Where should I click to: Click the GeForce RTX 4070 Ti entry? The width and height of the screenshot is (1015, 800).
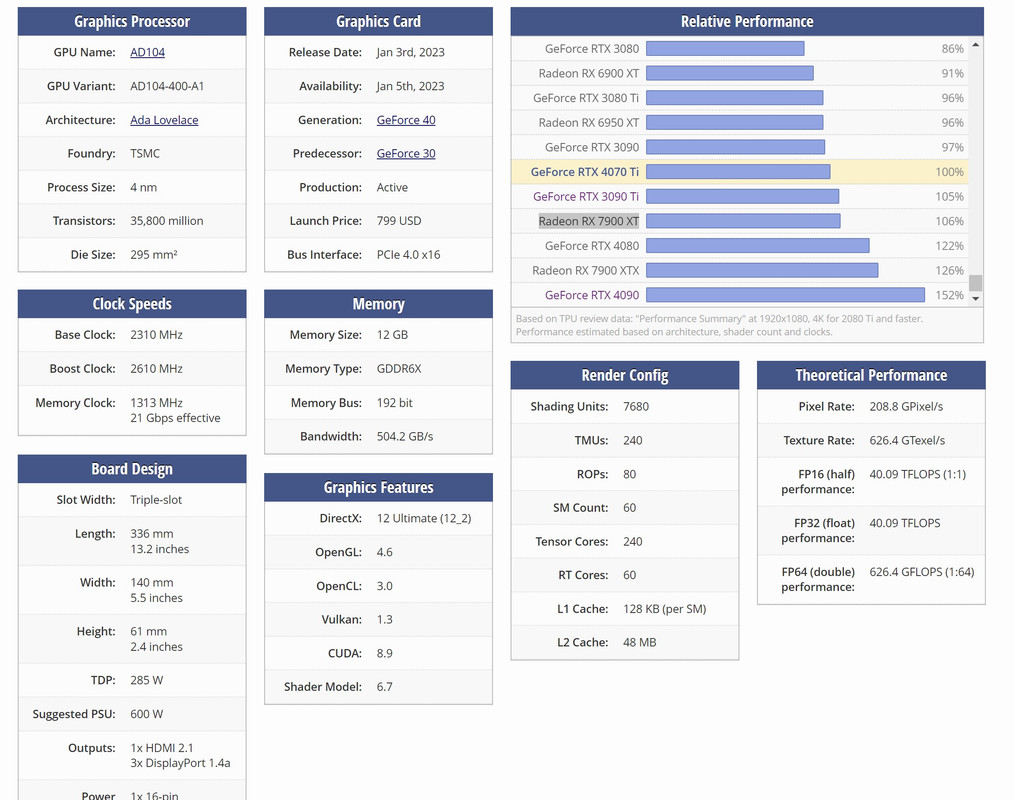click(x=585, y=172)
